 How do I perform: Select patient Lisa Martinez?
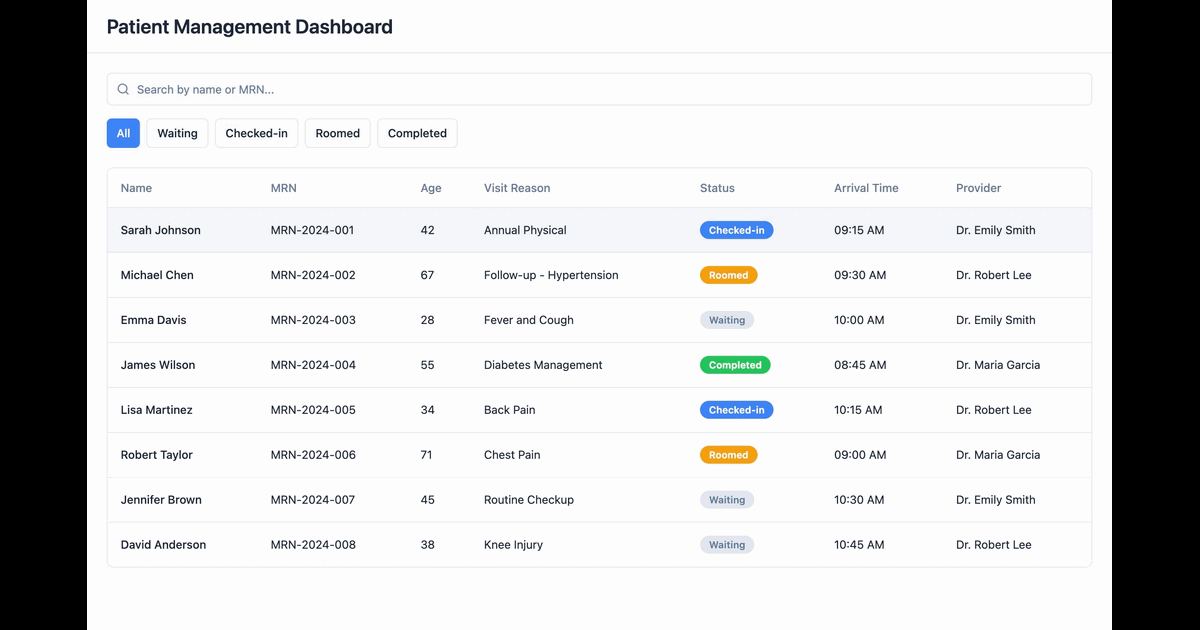point(599,410)
